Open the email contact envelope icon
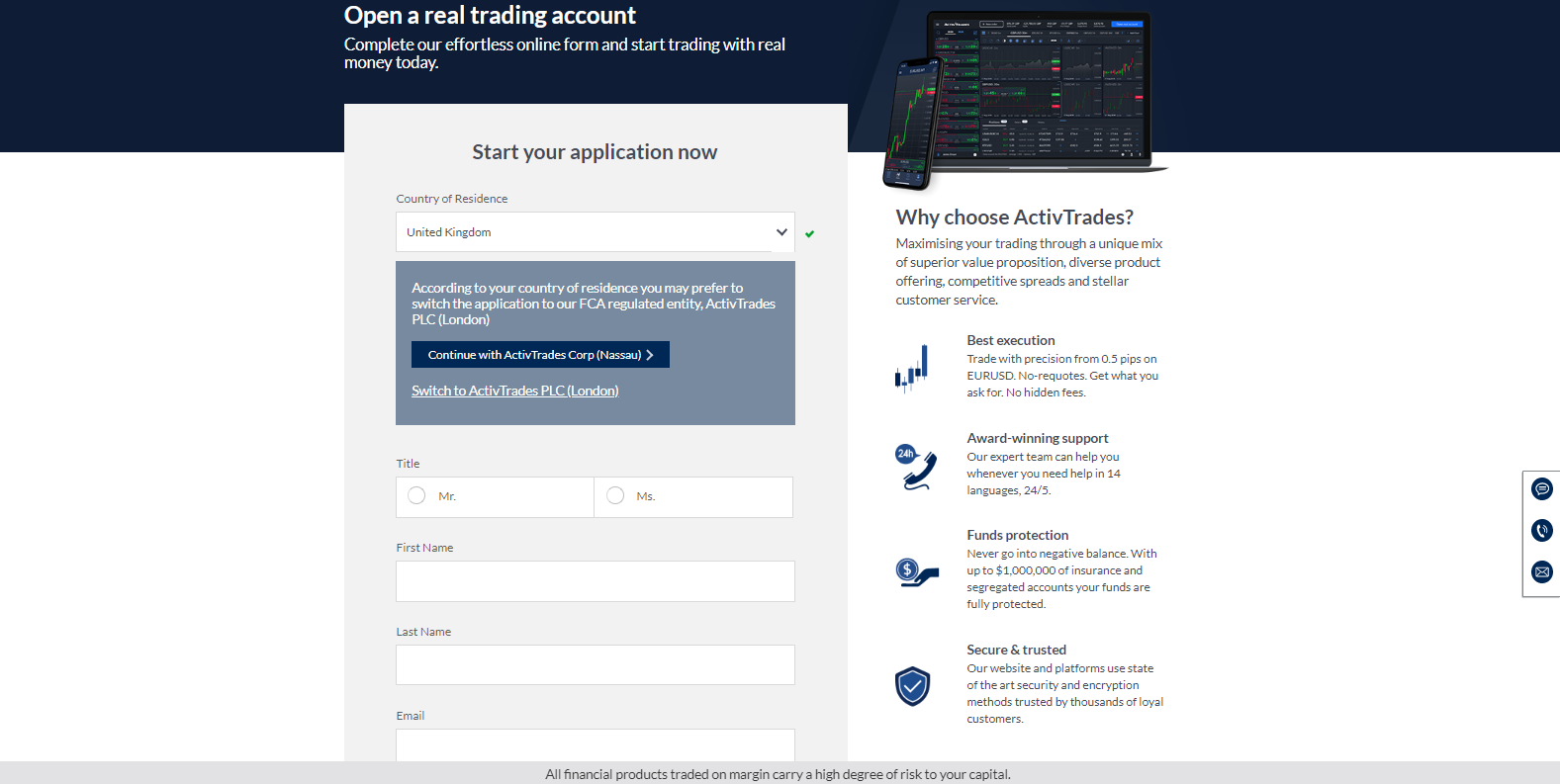The height and width of the screenshot is (784, 1560). click(x=1541, y=571)
